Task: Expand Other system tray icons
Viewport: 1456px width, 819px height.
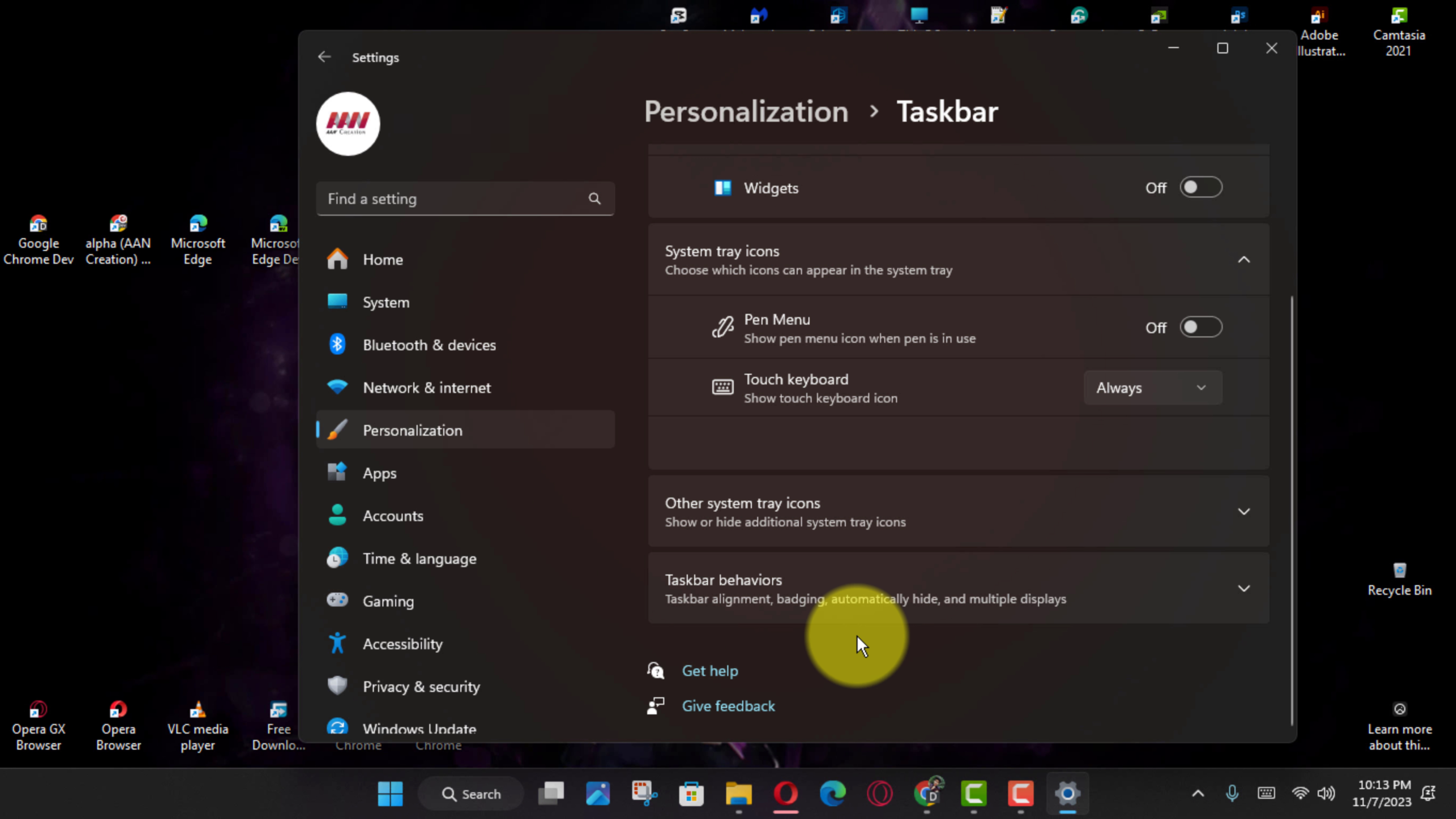Action: tap(1244, 512)
